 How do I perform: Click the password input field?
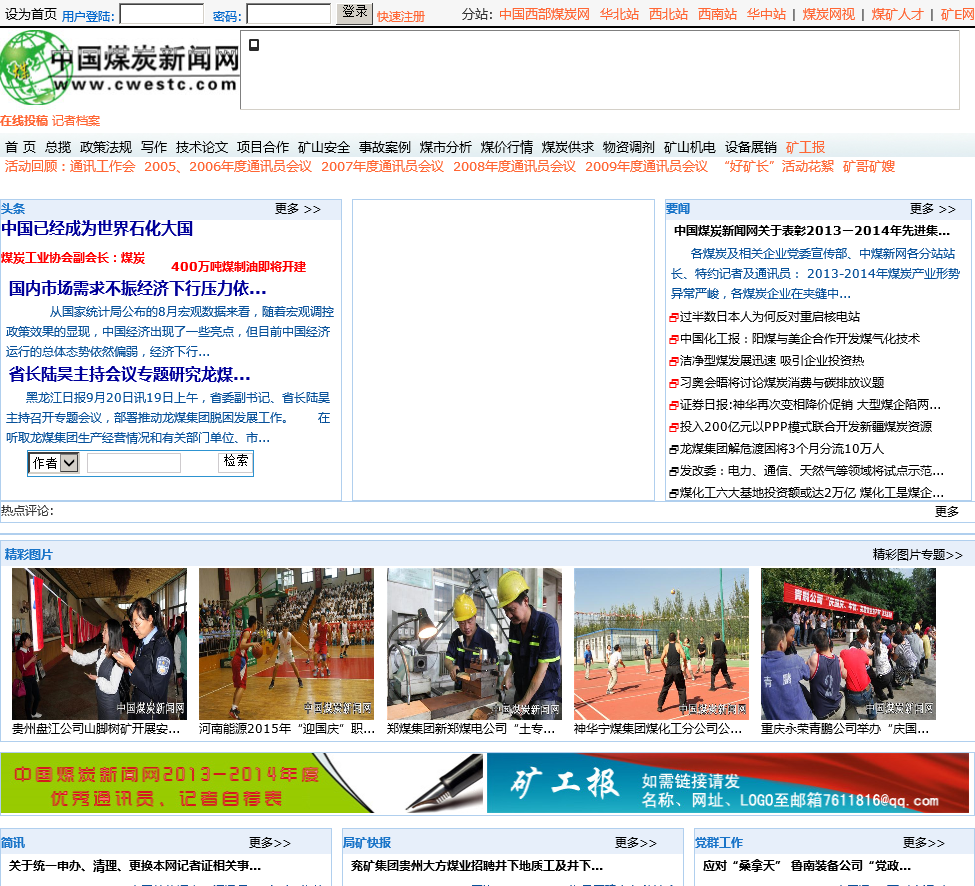[x=289, y=14]
